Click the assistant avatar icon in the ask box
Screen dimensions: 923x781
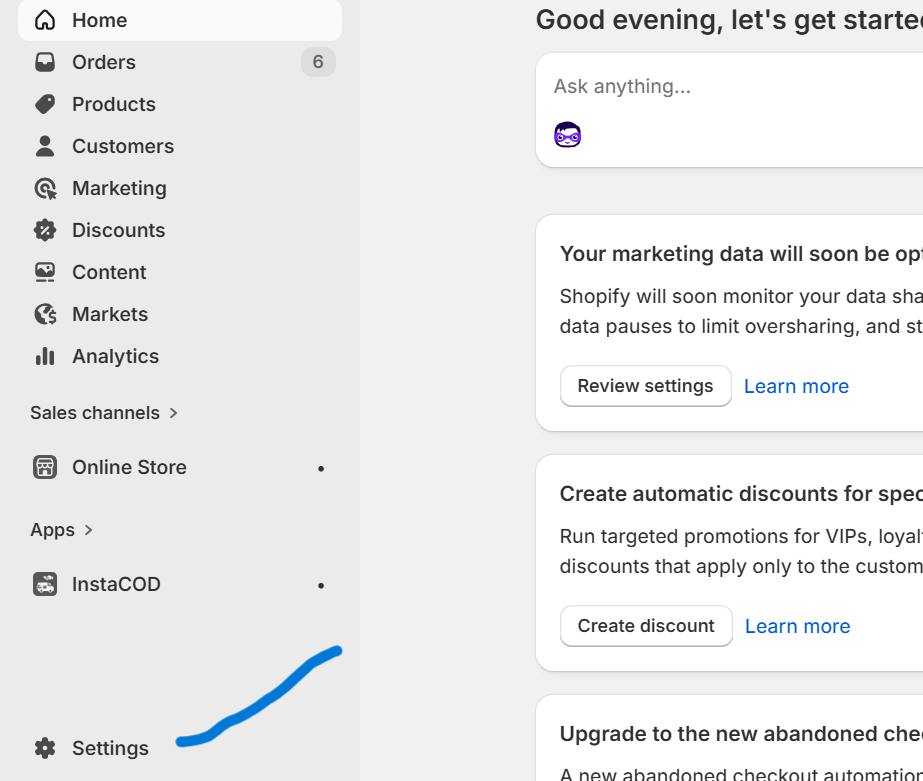pyautogui.click(x=567, y=134)
